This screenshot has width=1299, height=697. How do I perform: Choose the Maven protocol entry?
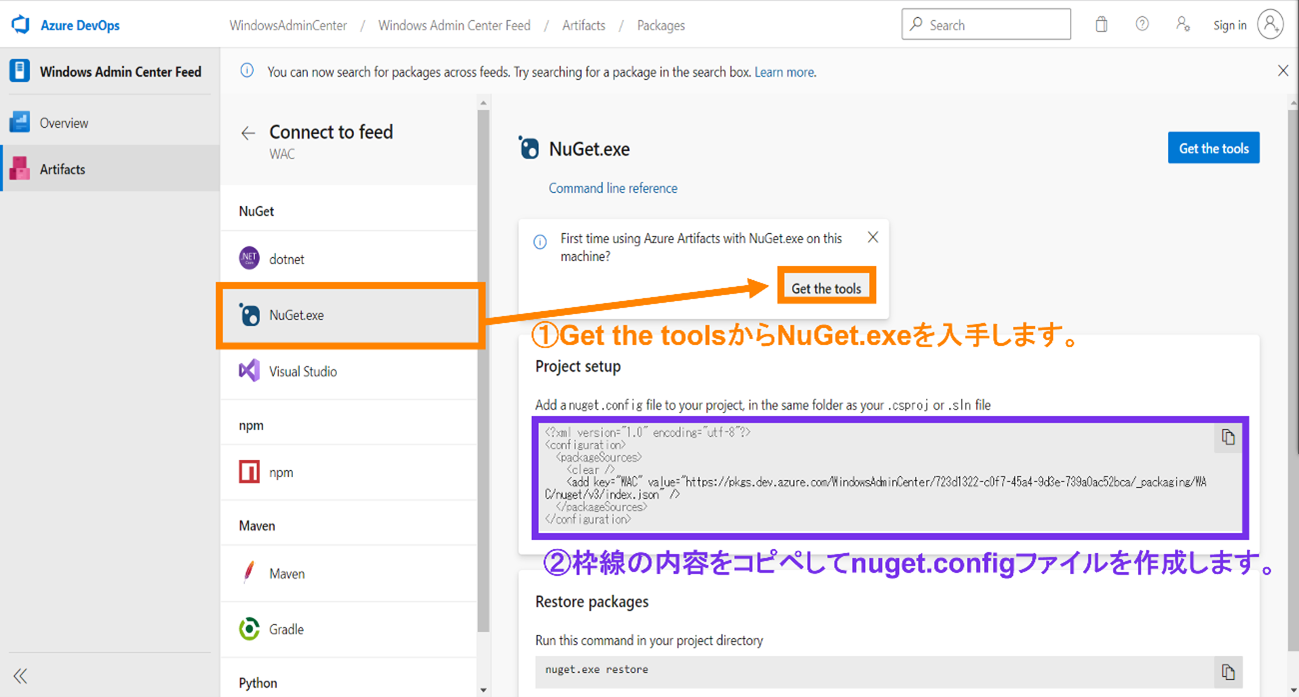[349, 574]
